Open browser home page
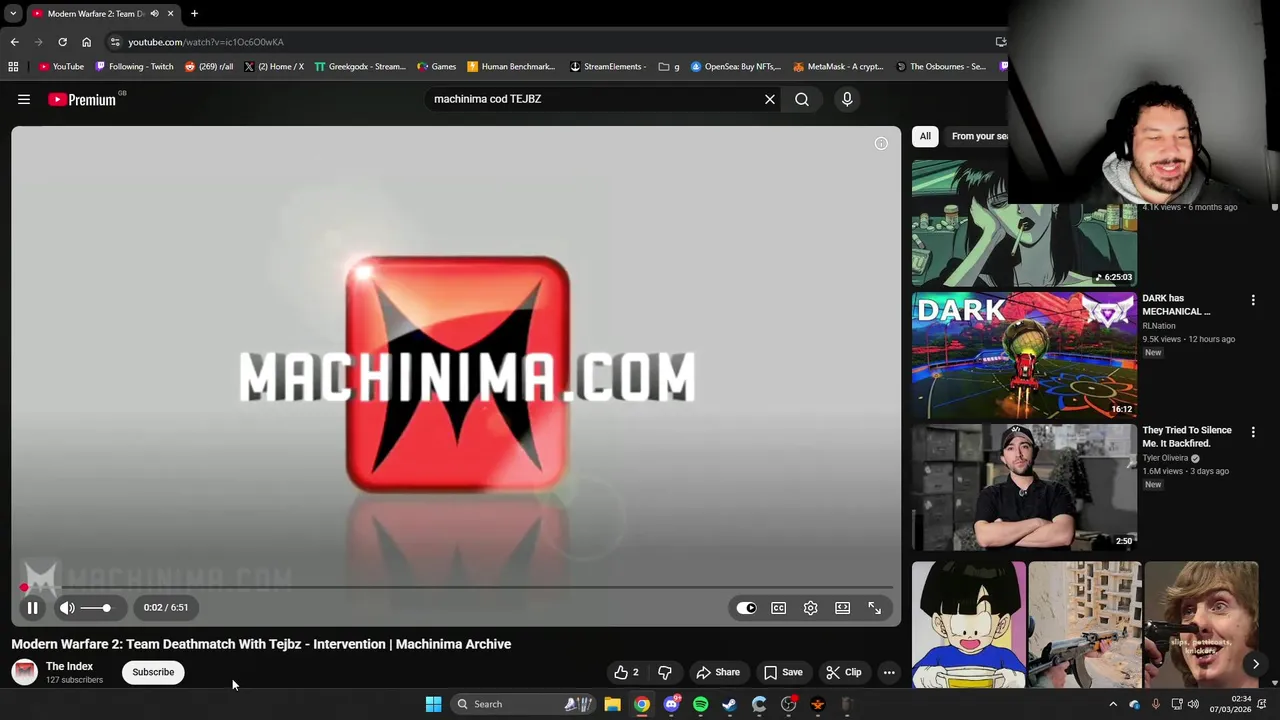The image size is (1280, 720). tap(86, 42)
